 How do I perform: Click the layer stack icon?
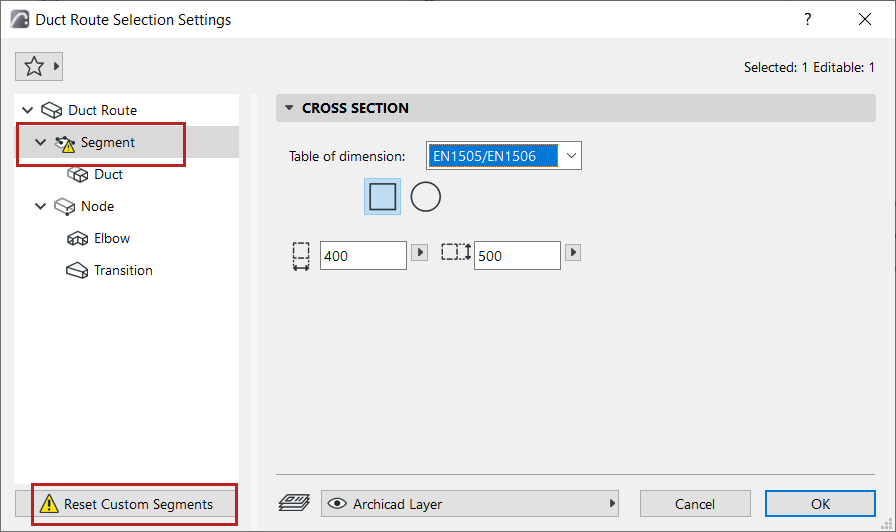[295, 504]
